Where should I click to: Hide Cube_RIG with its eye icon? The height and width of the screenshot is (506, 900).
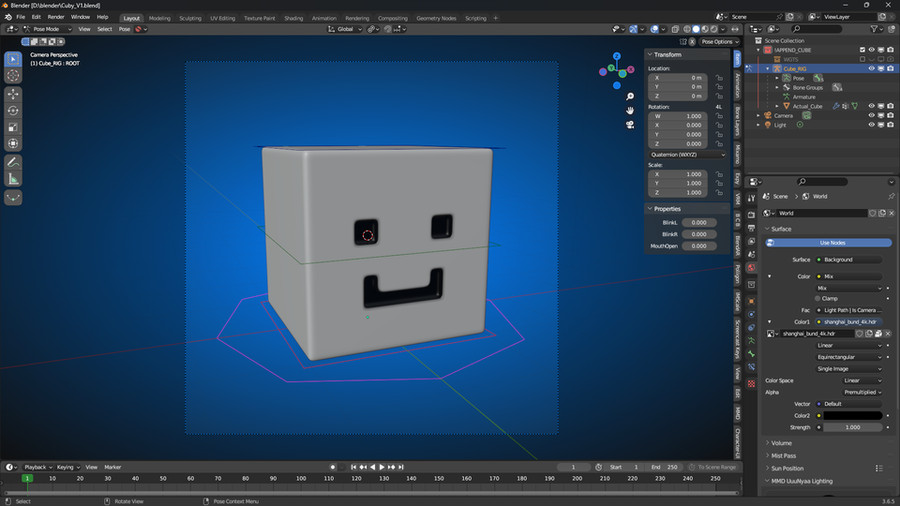click(871, 68)
